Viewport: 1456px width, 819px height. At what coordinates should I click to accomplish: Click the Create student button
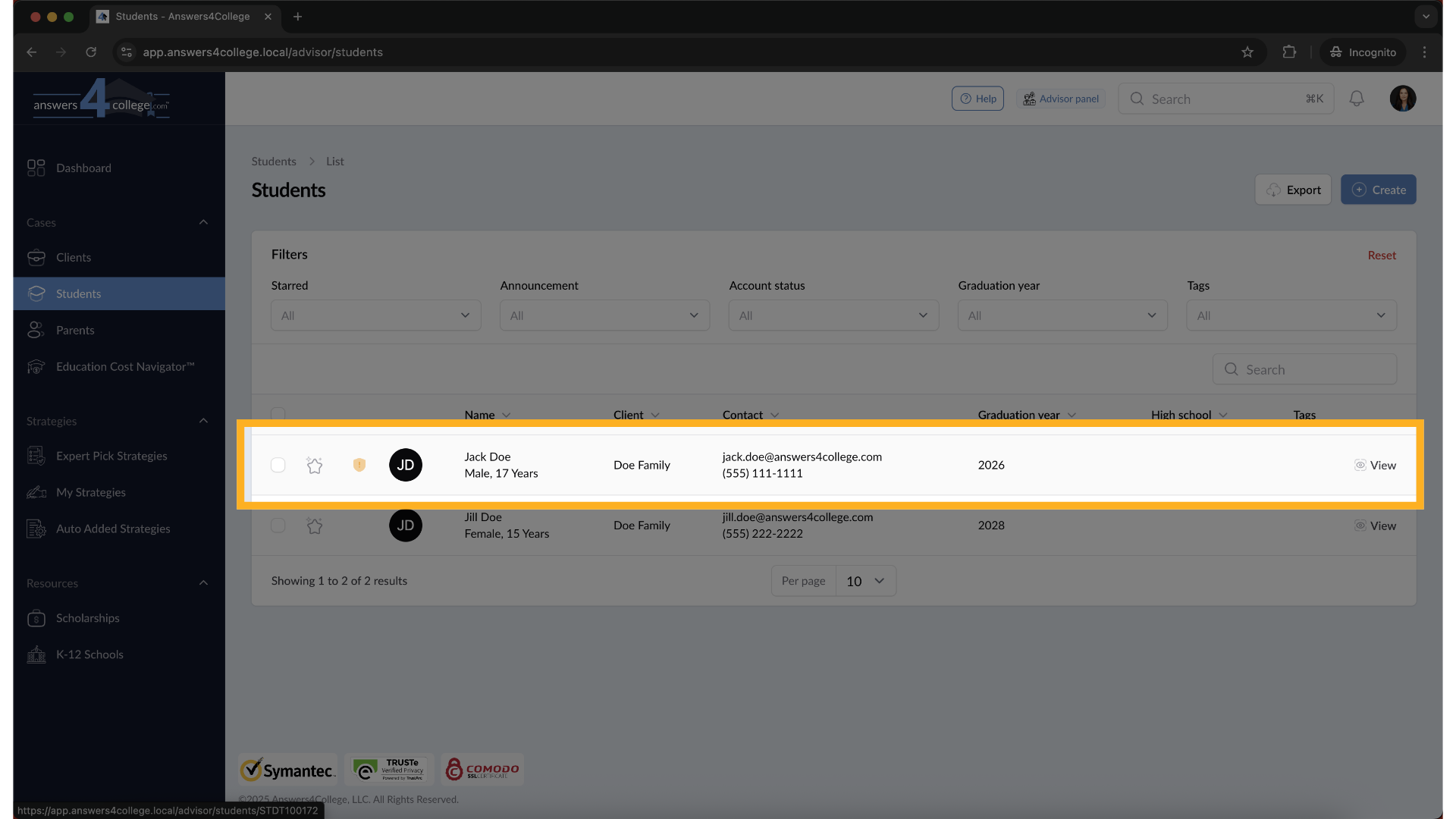pos(1378,190)
